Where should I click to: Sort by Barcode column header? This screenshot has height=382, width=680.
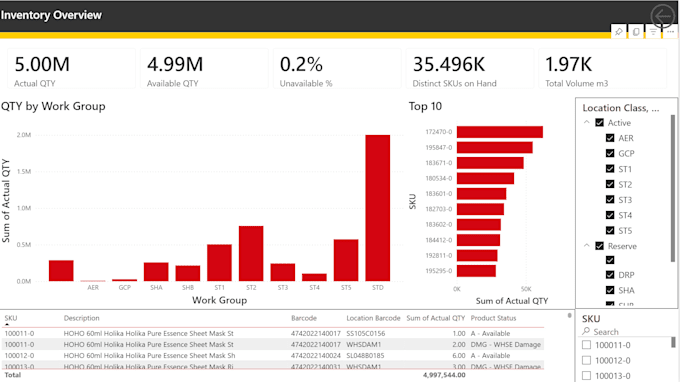[x=304, y=318]
